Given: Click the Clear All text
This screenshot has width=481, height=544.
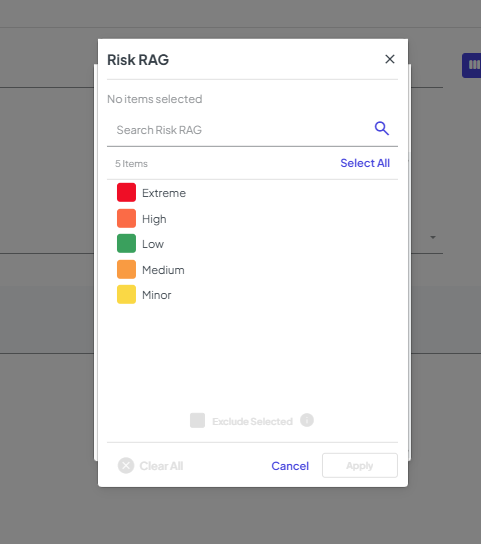Looking at the screenshot, I should [161, 466].
